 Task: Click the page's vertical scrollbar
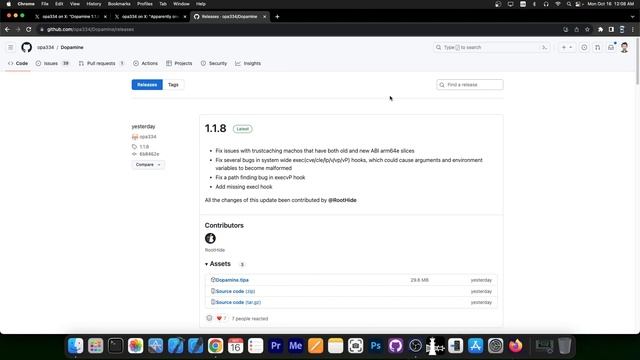637,61
